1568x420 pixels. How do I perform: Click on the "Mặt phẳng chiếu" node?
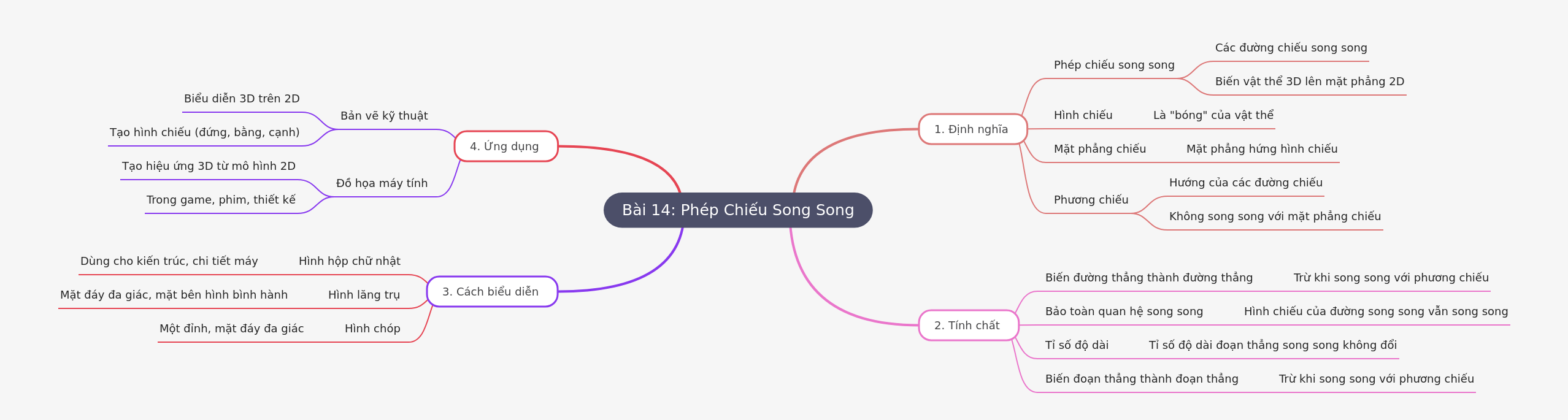pyautogui.click(x=1099, y=149)
